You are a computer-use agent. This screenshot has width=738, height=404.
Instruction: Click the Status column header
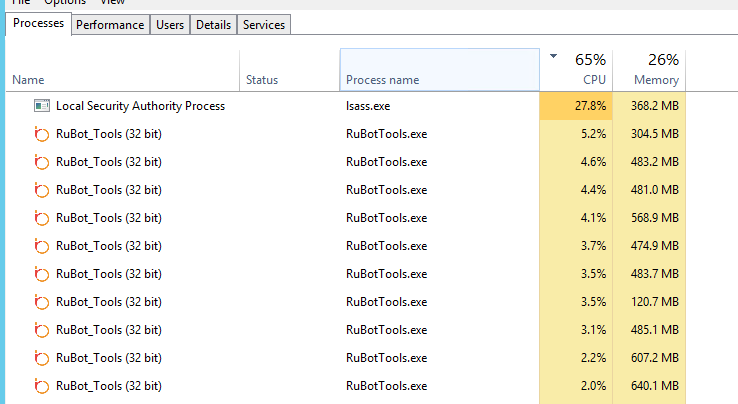coord(262,80)
